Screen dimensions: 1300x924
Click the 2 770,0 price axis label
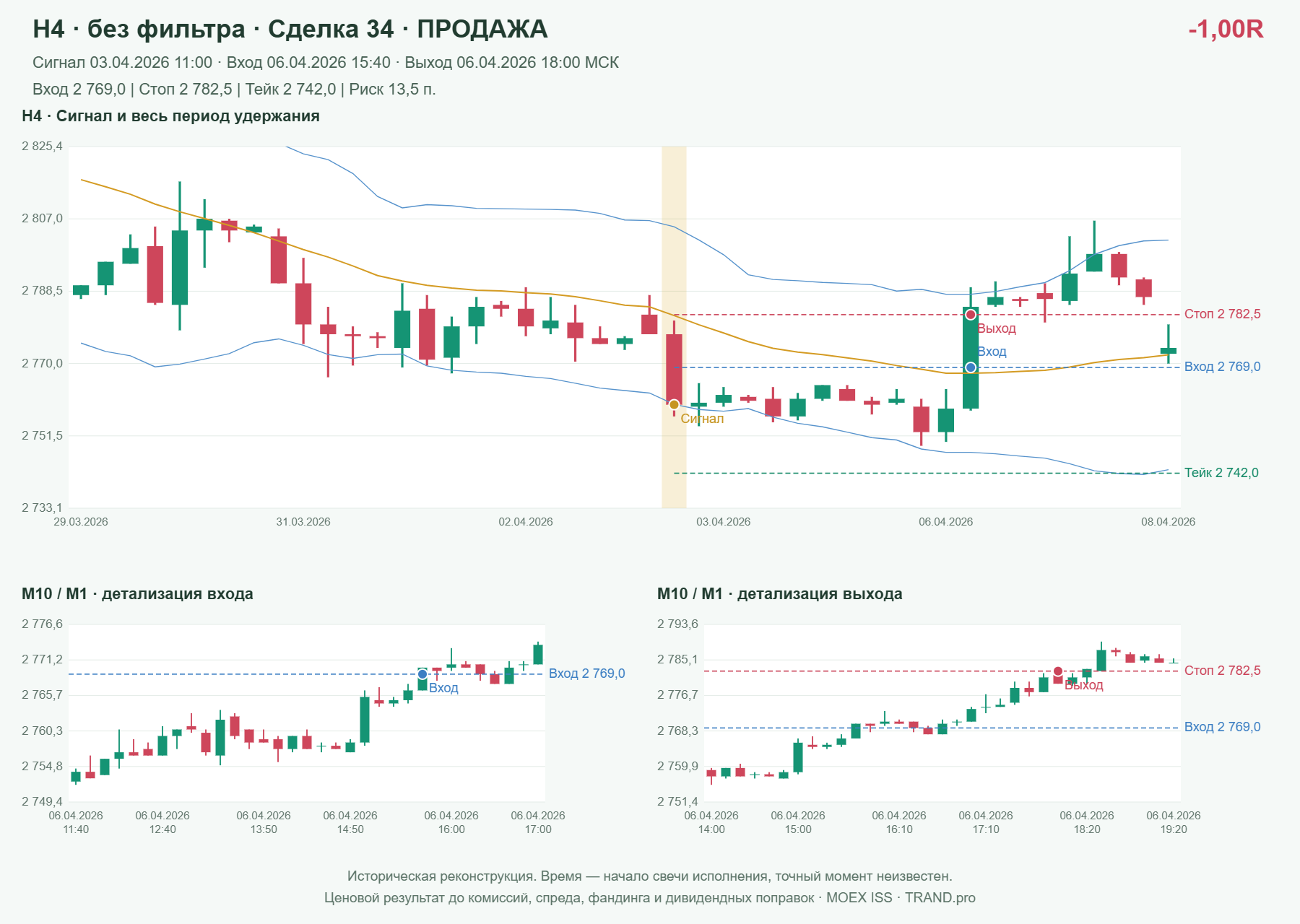(x=42, y=364)
